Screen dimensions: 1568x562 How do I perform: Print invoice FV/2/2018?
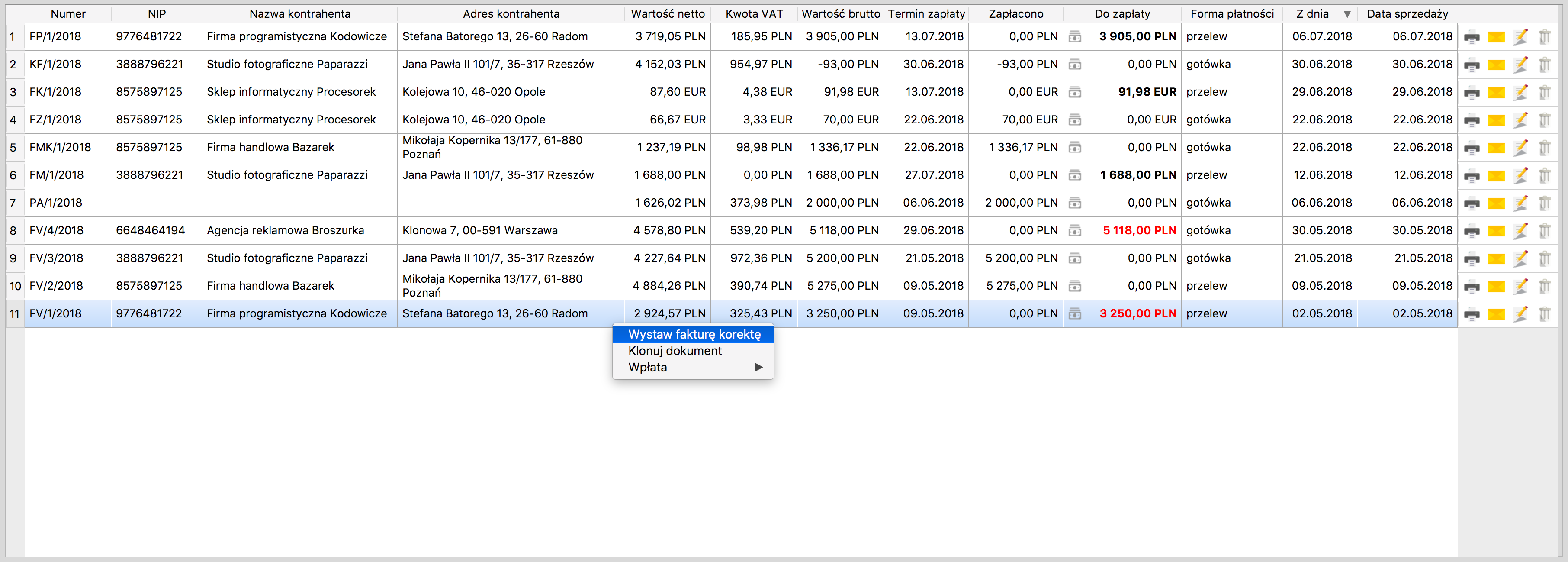(x=1471, y=286)
